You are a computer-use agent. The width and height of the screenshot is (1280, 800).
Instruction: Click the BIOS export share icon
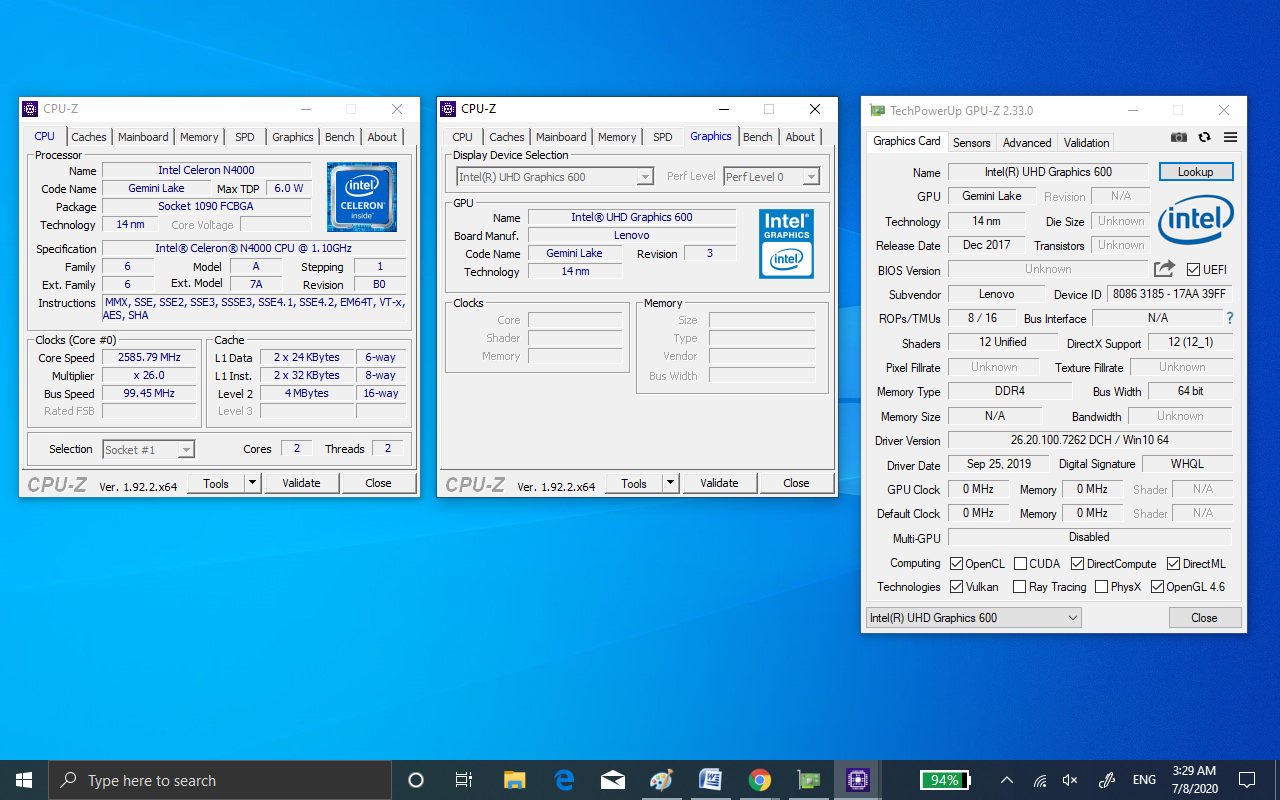pos(1164,269)
